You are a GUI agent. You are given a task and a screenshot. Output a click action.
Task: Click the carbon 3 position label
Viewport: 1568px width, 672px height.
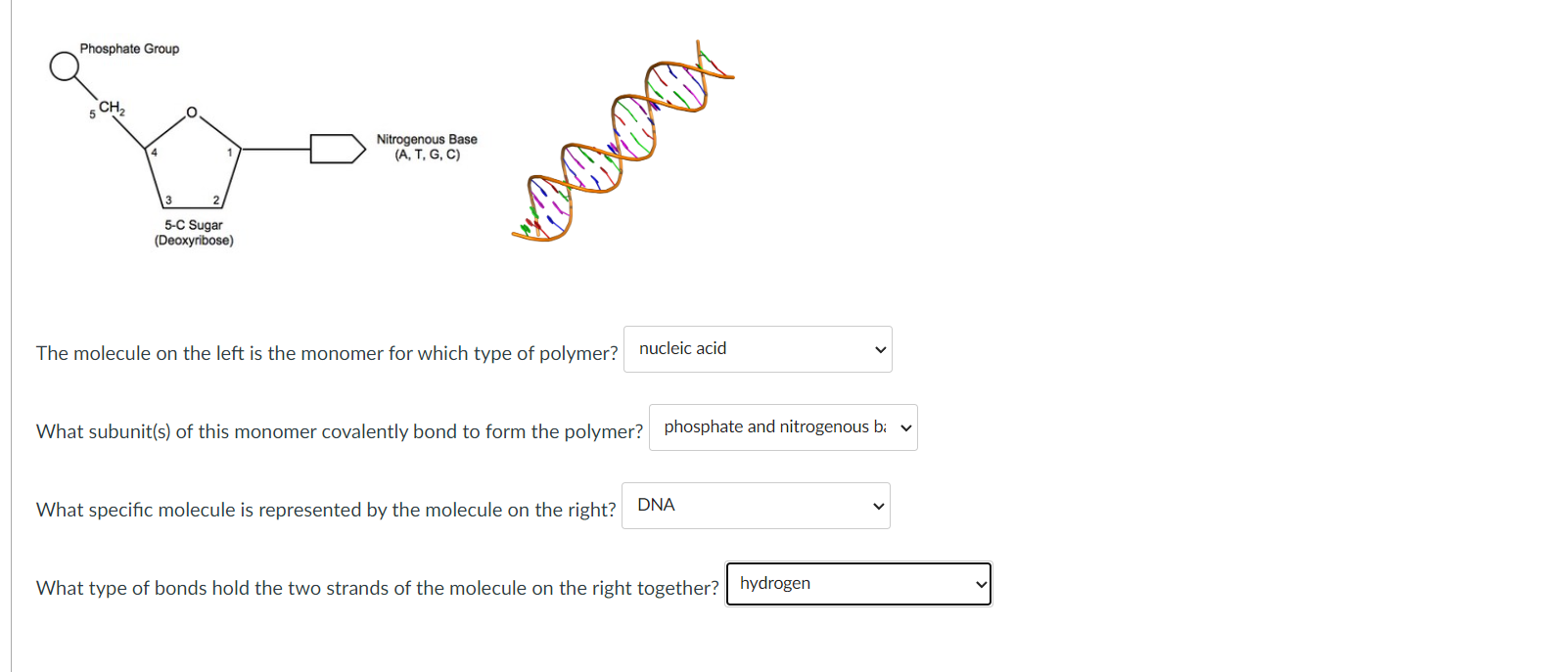coord(166,202)
